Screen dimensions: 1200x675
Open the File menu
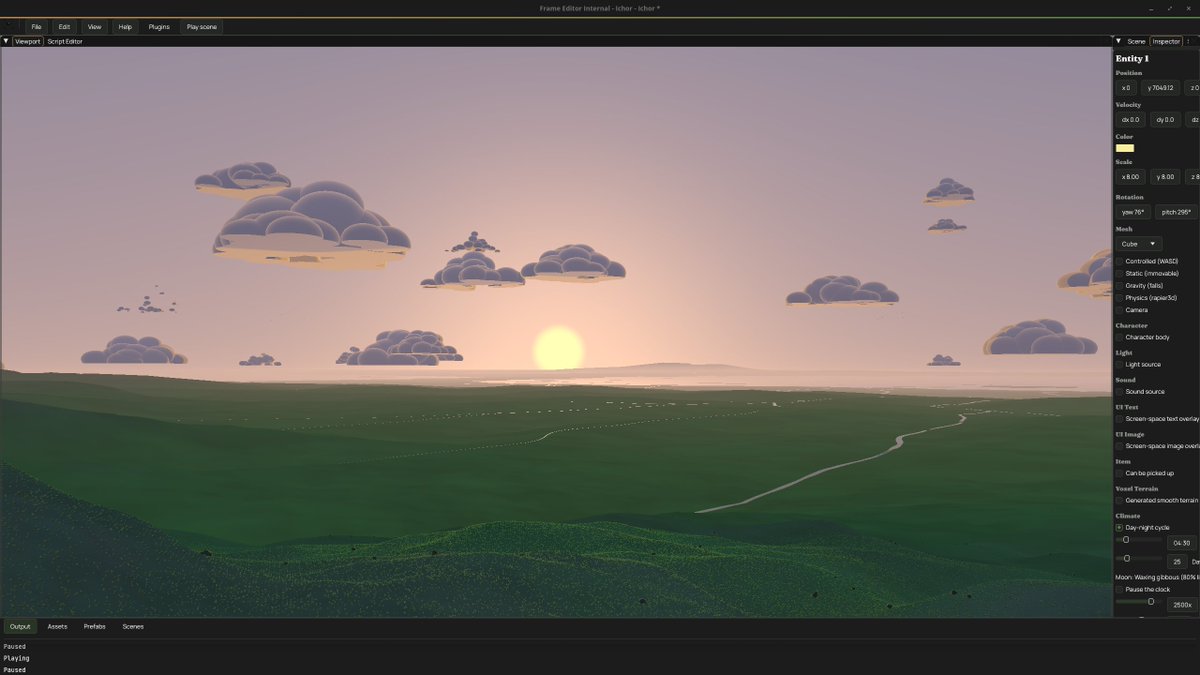tap(36, 27)
